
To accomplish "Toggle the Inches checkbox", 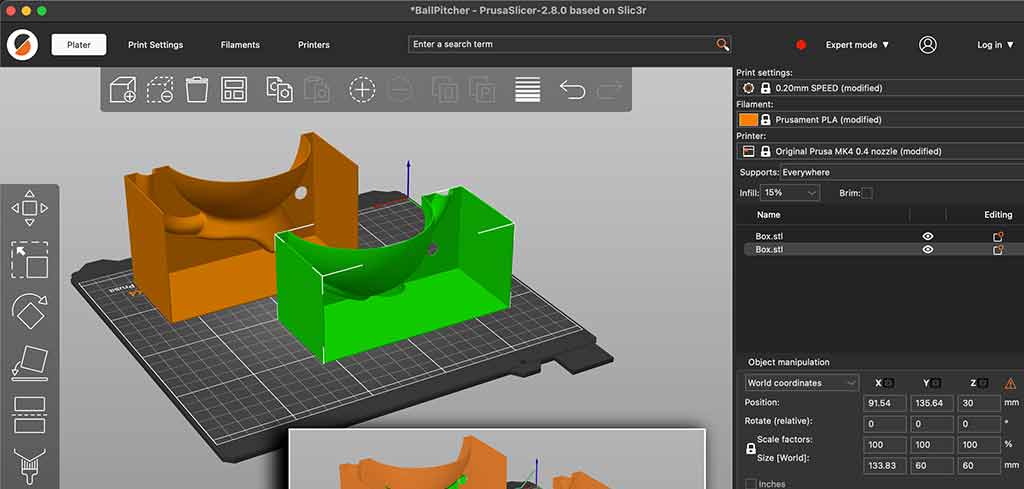I will (x=751, y=484).
